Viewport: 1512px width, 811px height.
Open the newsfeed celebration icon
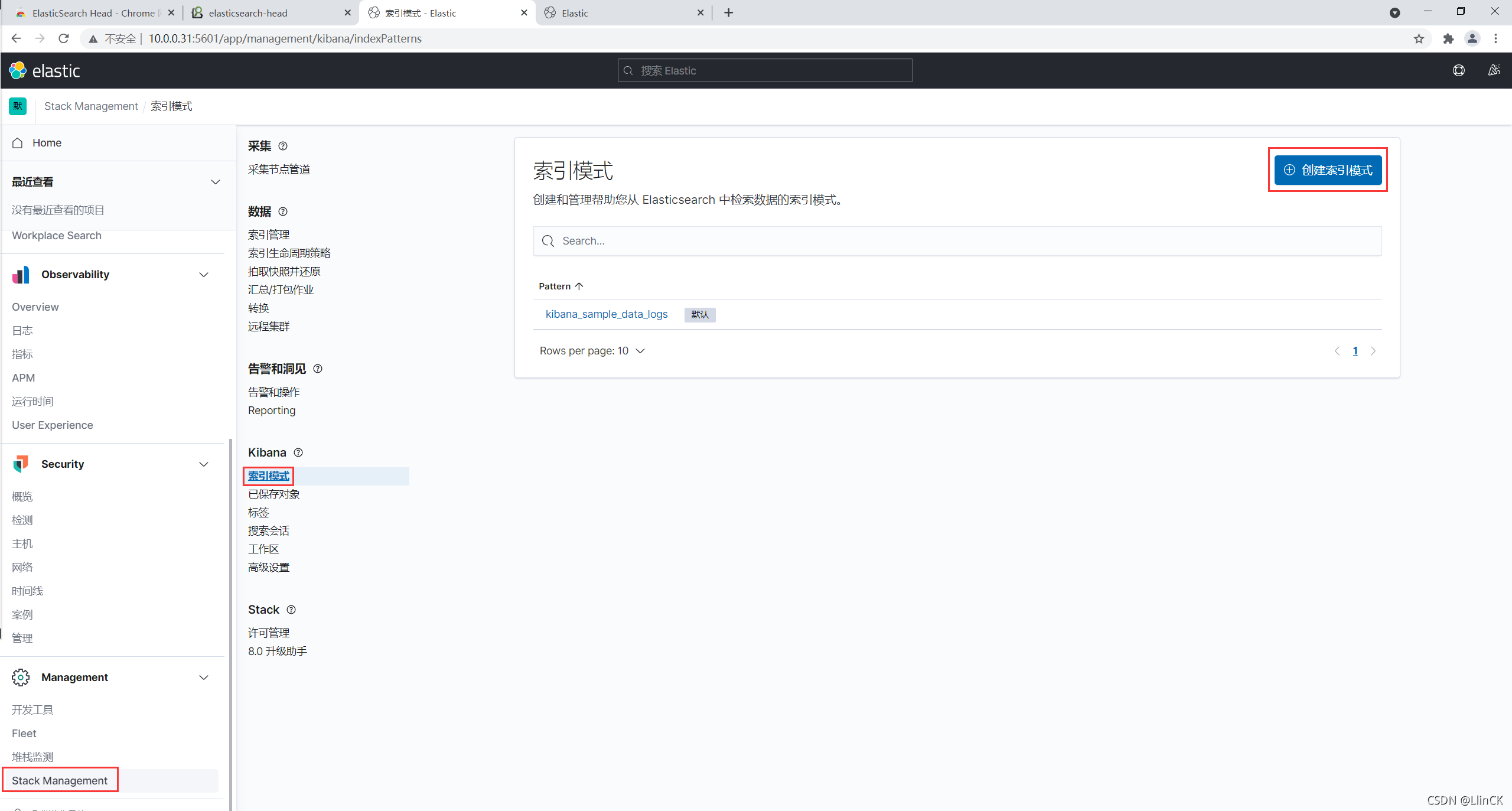(1494, 71)
